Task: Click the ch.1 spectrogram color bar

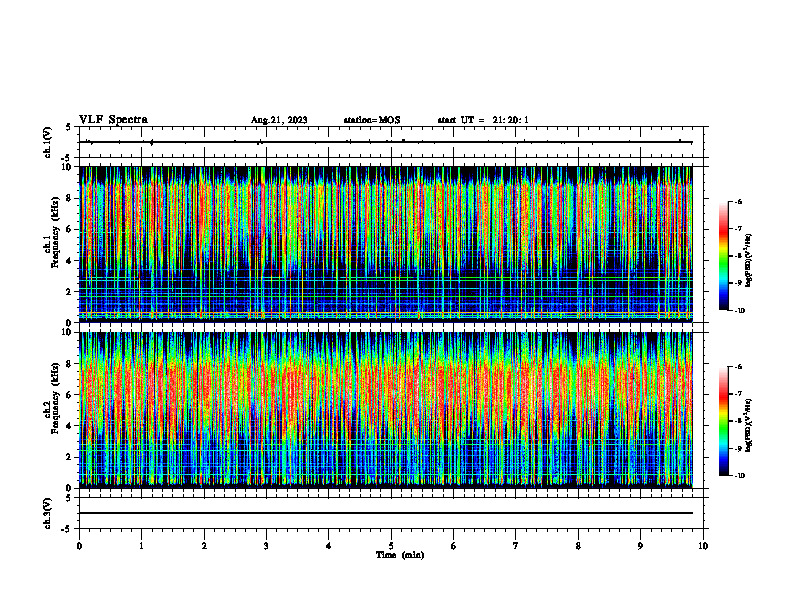Action: coord(723,256)
